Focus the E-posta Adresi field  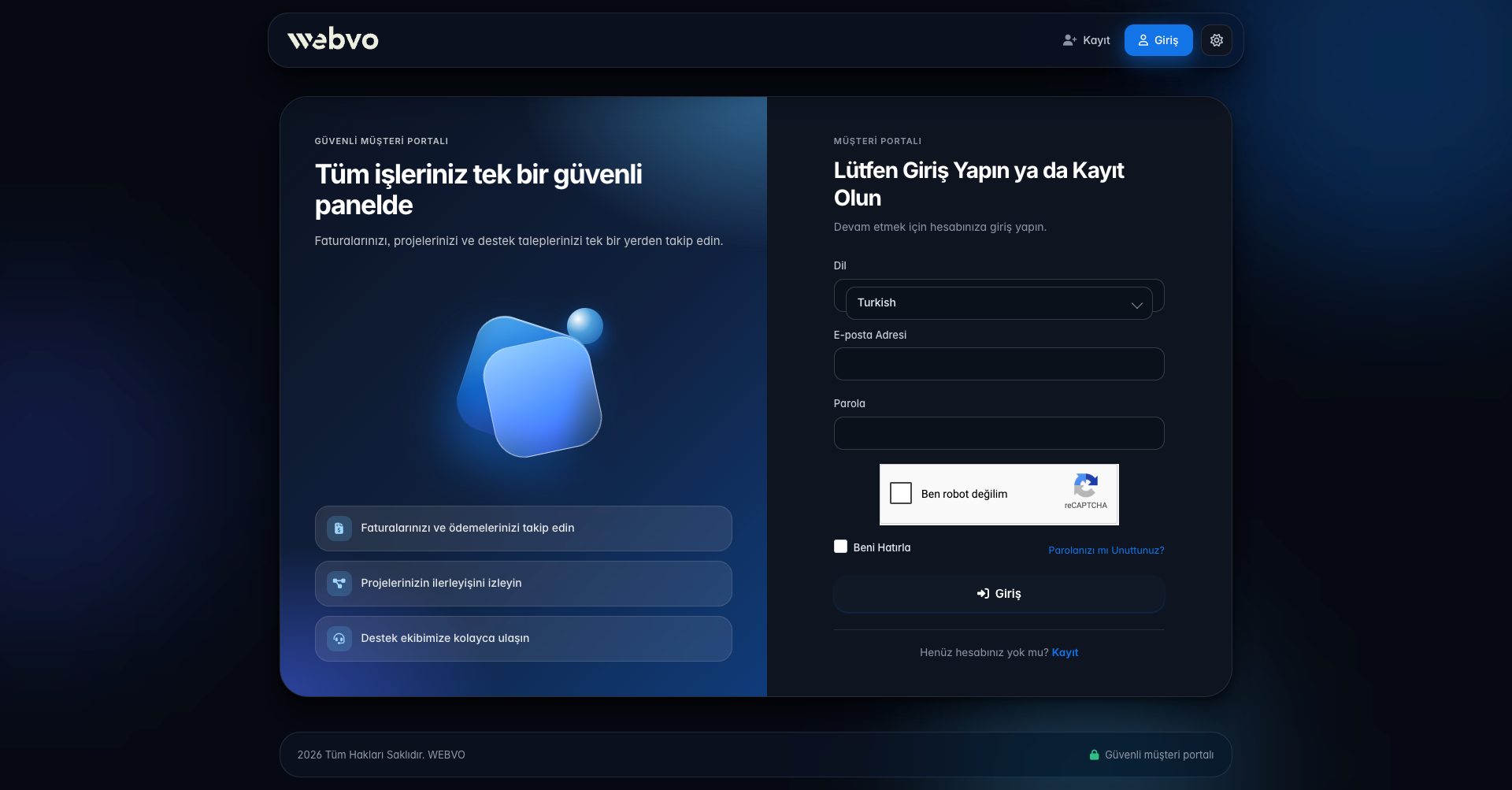point(999,364)
